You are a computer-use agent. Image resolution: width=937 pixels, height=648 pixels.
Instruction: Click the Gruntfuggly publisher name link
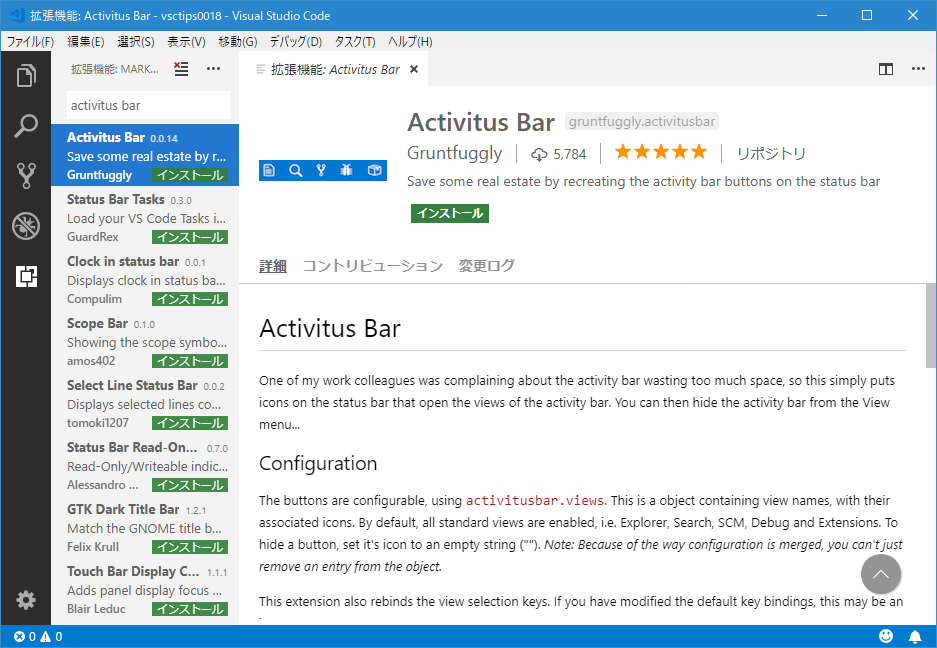(454, 153)
